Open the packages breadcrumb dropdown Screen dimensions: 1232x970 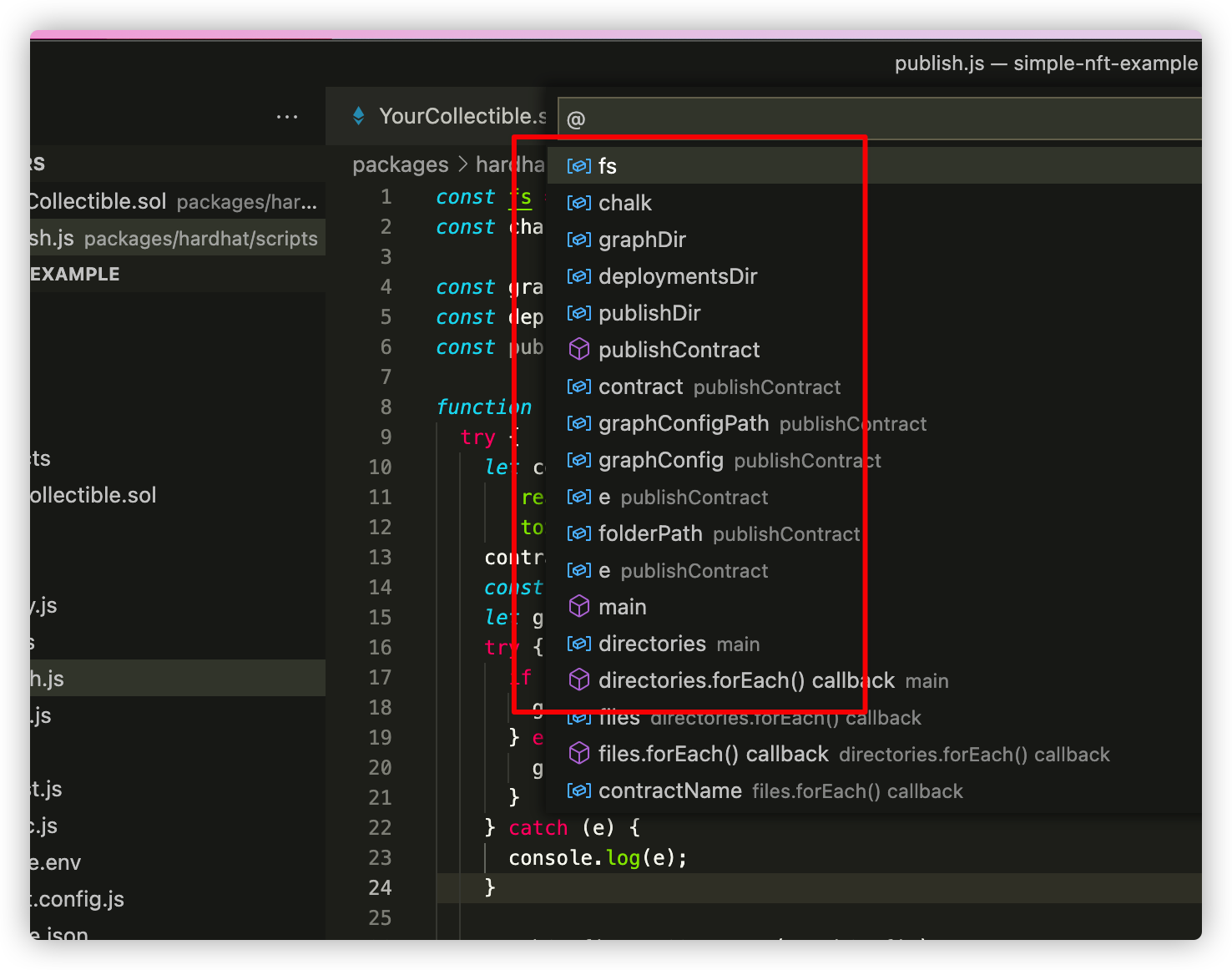tap(401, 164)
